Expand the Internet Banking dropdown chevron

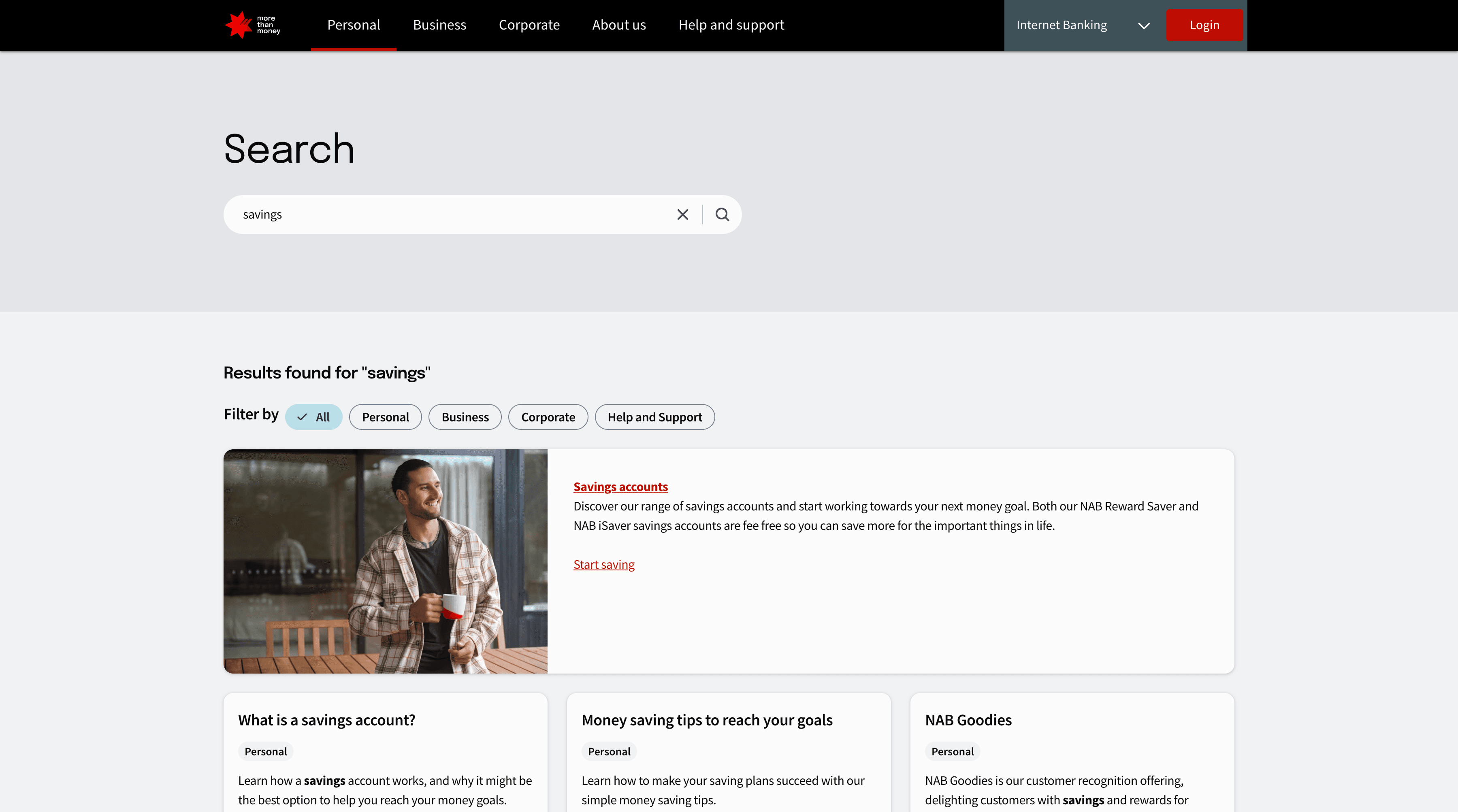point(1144,26)
